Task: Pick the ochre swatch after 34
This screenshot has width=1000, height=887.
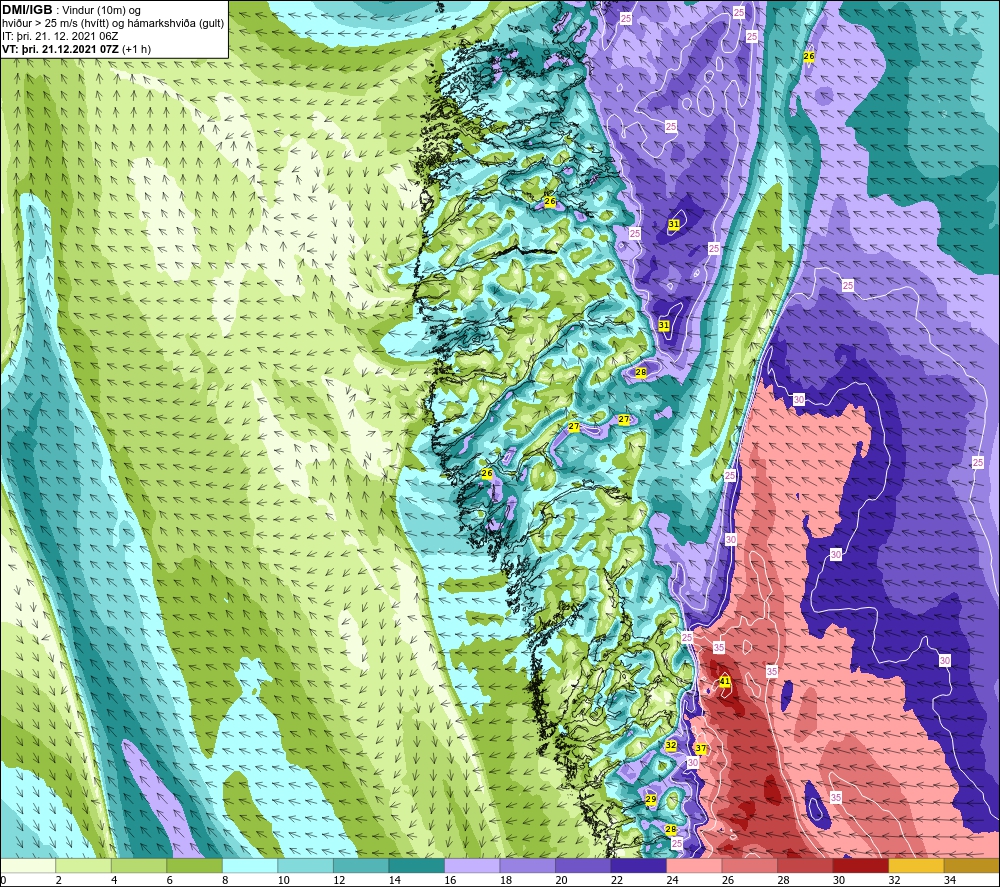Action: click(971, 865)
